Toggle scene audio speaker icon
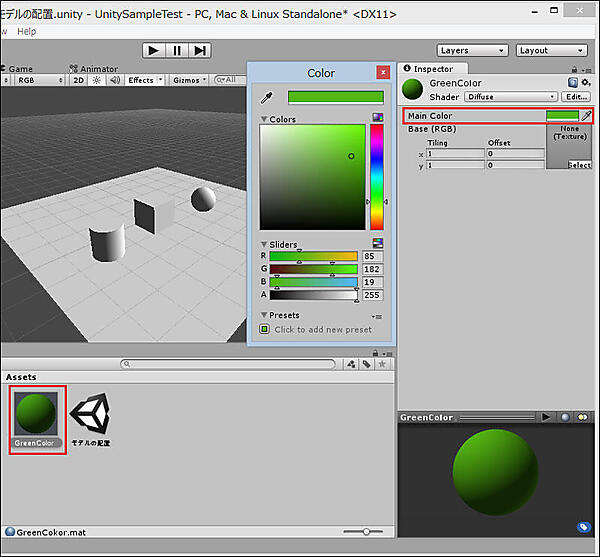The width and height of the screenshot is (600, 557). pos(114,80)
